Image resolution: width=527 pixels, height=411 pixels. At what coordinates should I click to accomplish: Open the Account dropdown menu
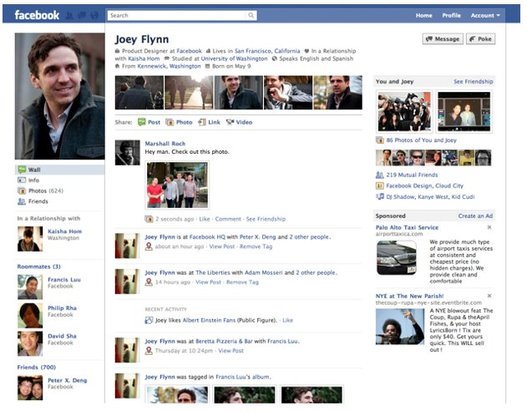tap(485, 15)
